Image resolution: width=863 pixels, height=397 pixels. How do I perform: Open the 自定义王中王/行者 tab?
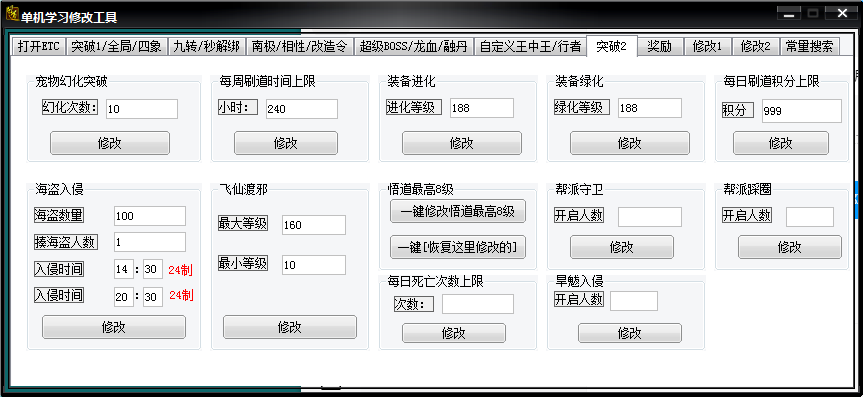(x=530, y=46)
